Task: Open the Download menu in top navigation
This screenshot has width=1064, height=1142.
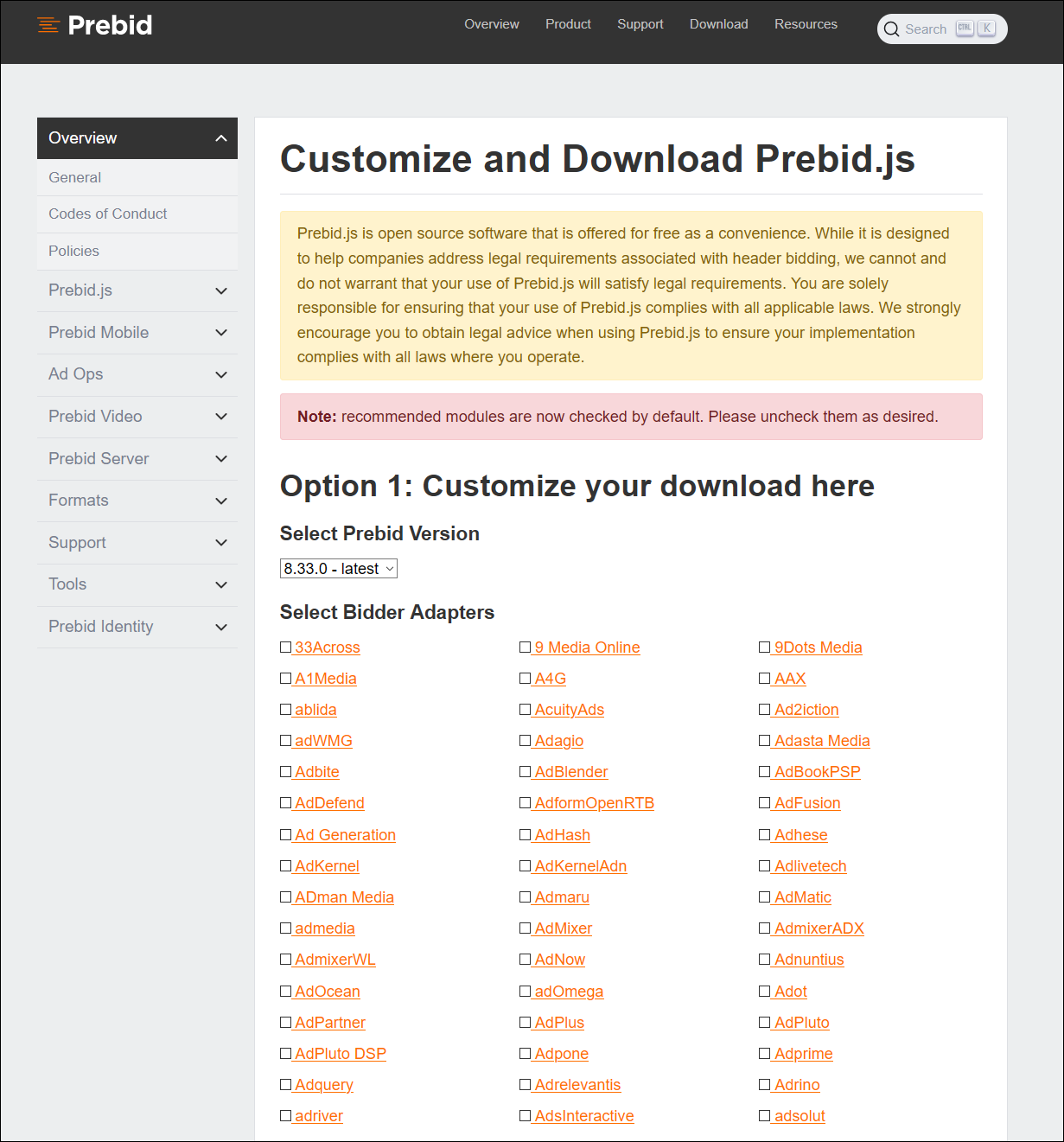Action: (718, 24)
